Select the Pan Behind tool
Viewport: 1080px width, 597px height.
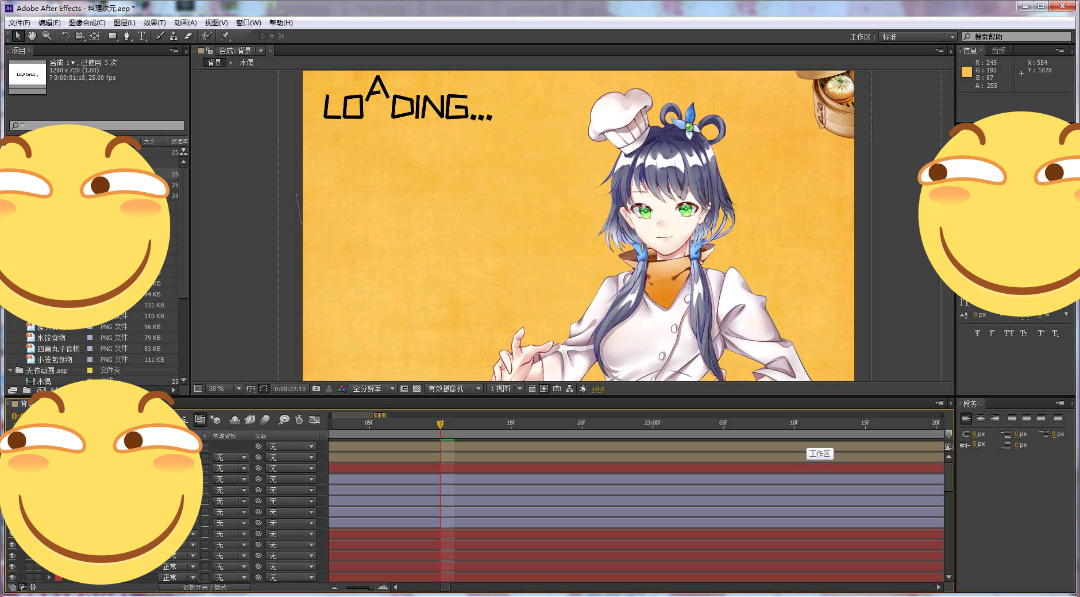95,36
